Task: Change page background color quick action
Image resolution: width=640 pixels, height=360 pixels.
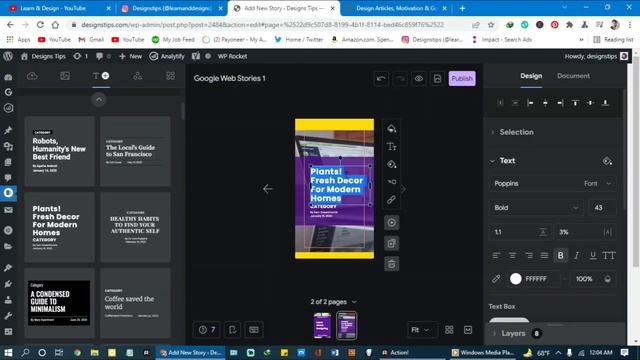Action: [x=391, y=129]
